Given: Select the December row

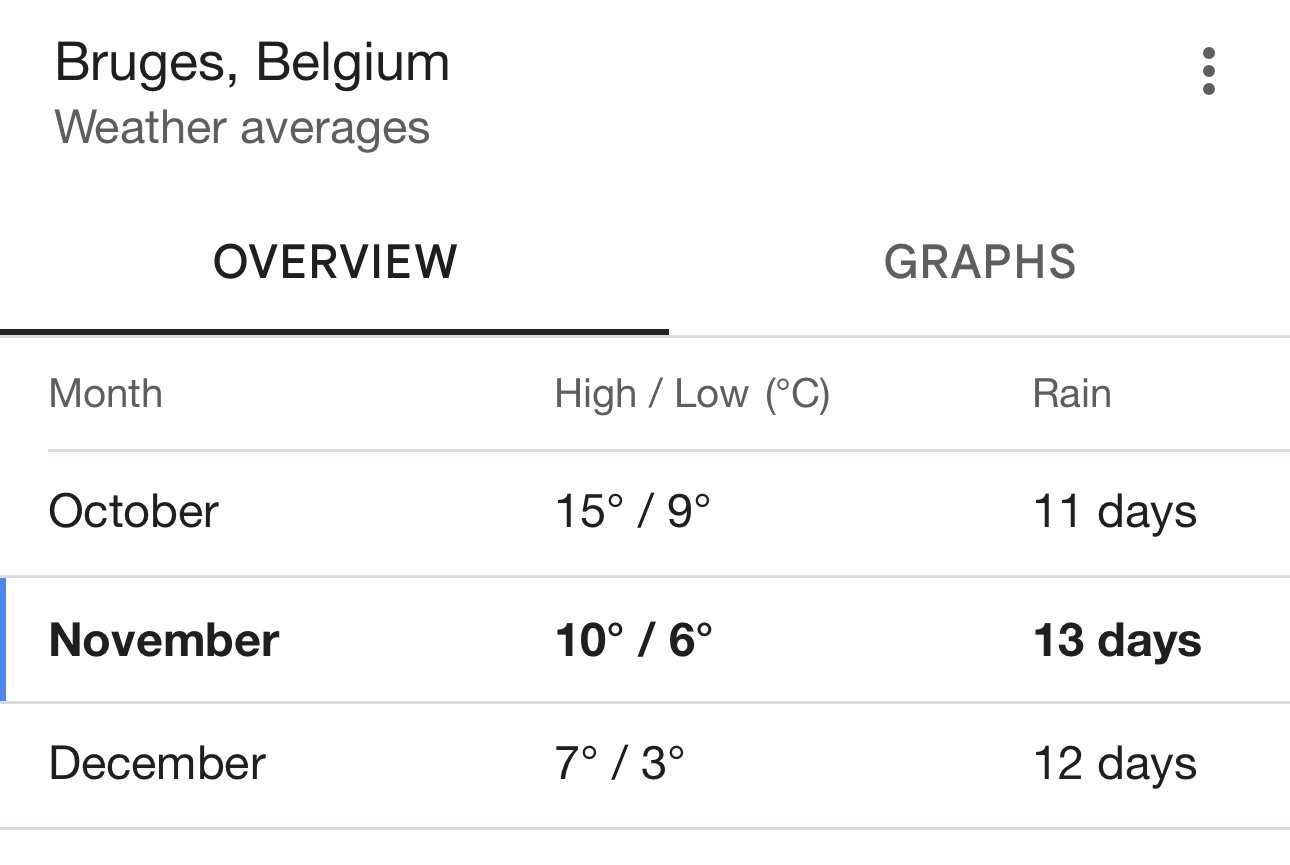Looking at the screenshot, I should (x=645, y=765).
